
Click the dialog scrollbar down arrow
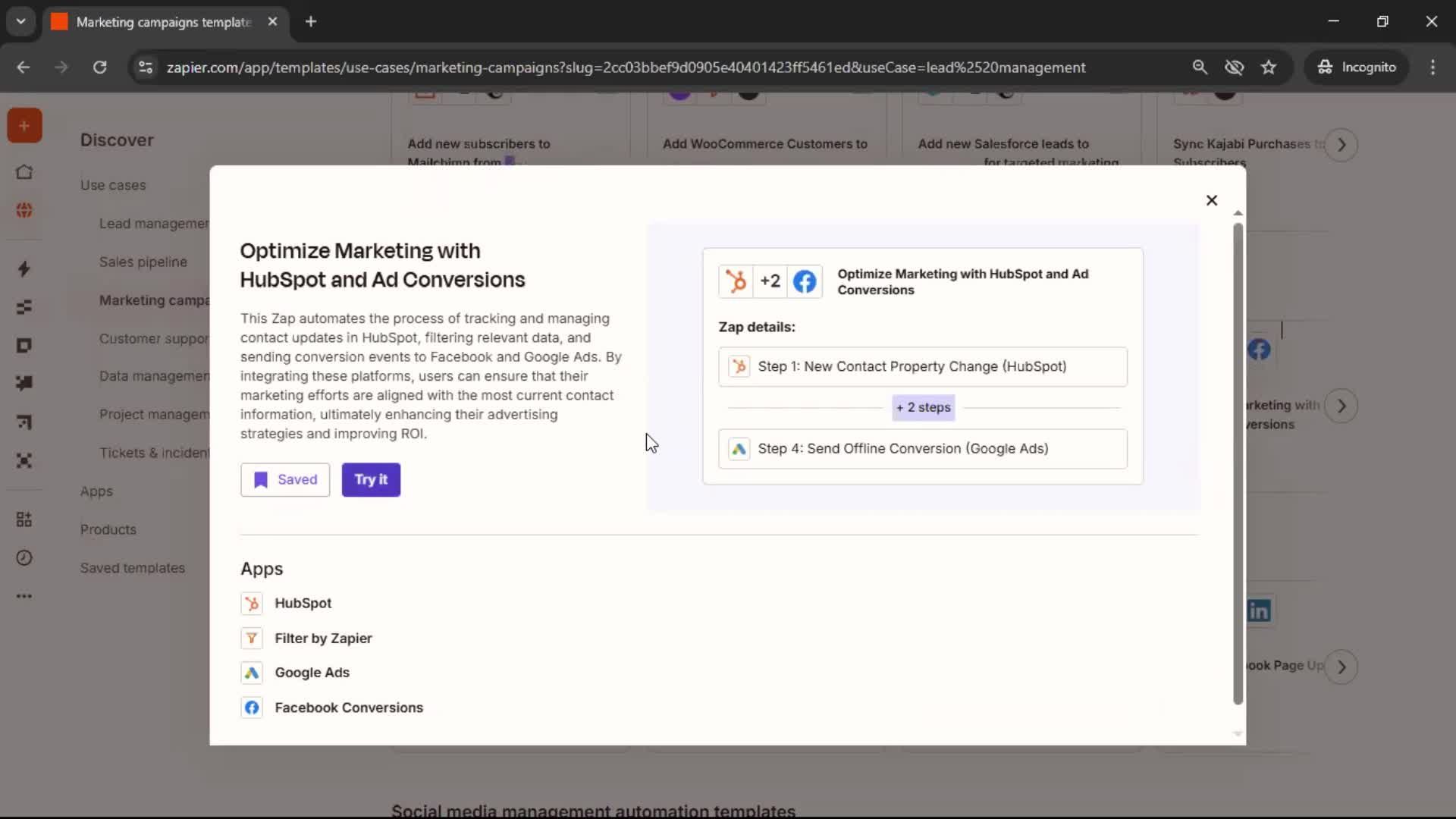(1238, 734)
